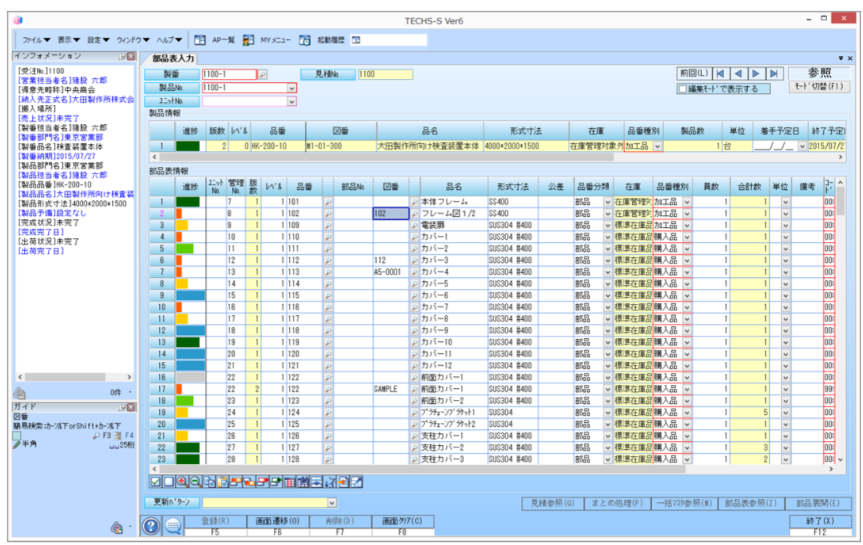Image resolution: width=863 pixels, height=545 pixels.
Task: Click the check-all rows icon in bottom toolbar
Action: [156, 482]
